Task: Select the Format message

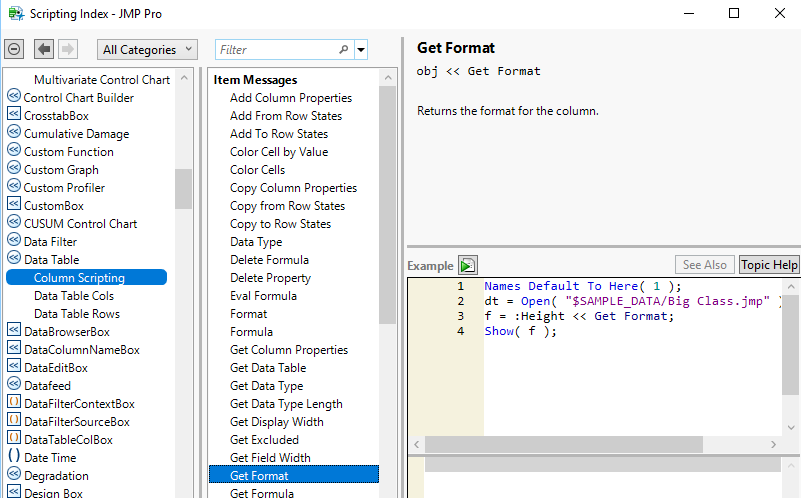Action: click(248, 314)
